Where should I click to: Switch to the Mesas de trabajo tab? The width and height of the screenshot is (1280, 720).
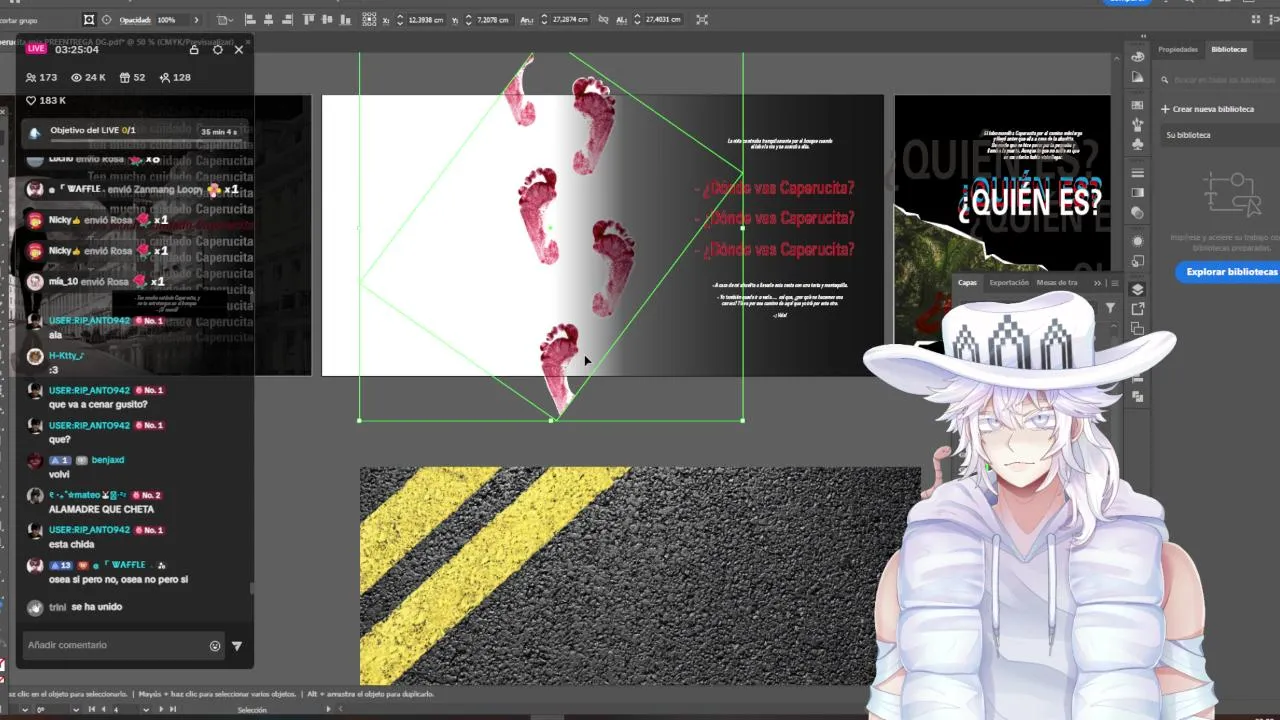pos(1057,283)
